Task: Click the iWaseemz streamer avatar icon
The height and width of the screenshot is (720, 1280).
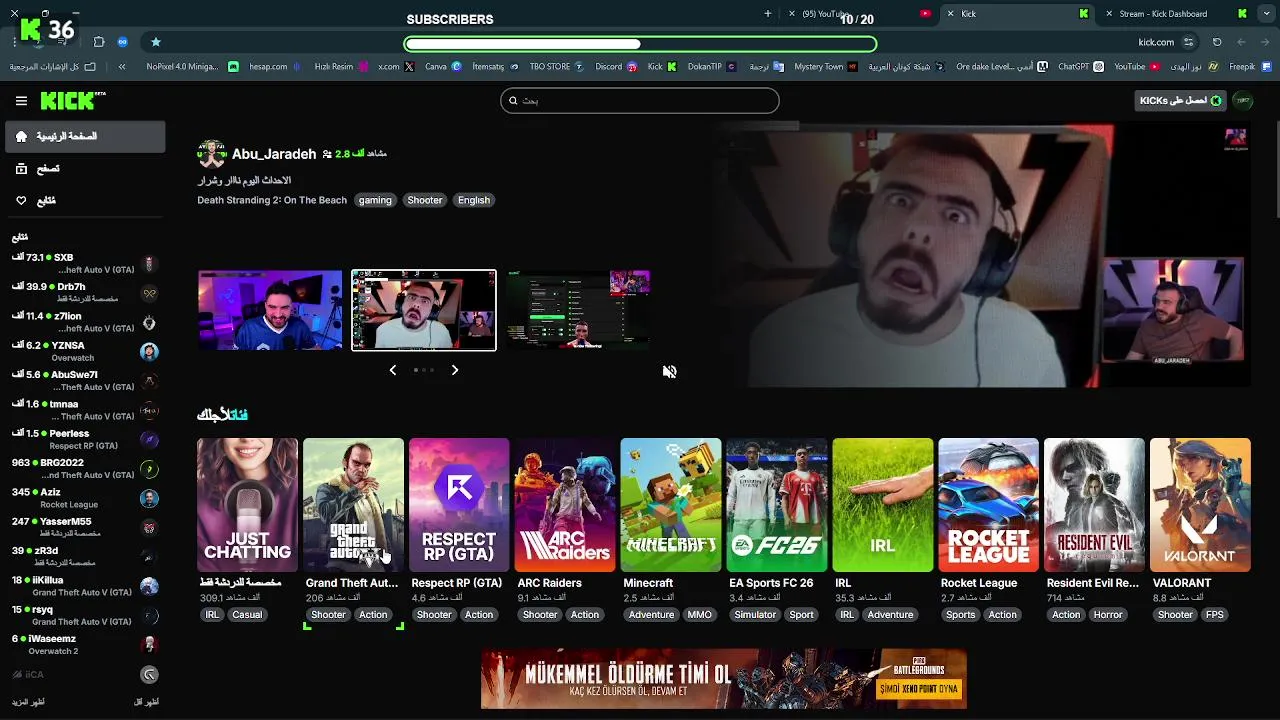Action: 149,645
